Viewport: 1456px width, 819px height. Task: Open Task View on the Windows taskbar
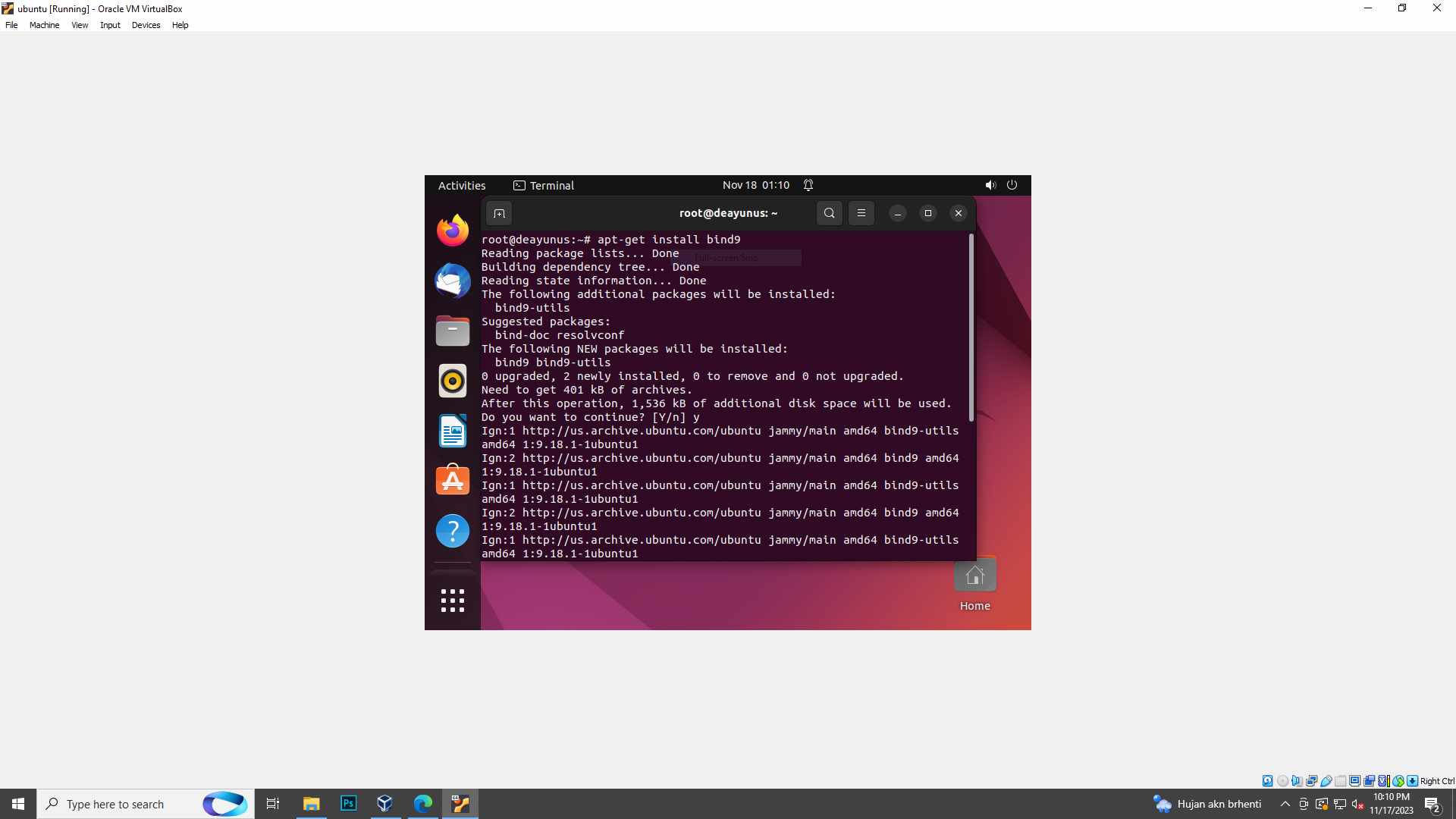coord(273,804)
